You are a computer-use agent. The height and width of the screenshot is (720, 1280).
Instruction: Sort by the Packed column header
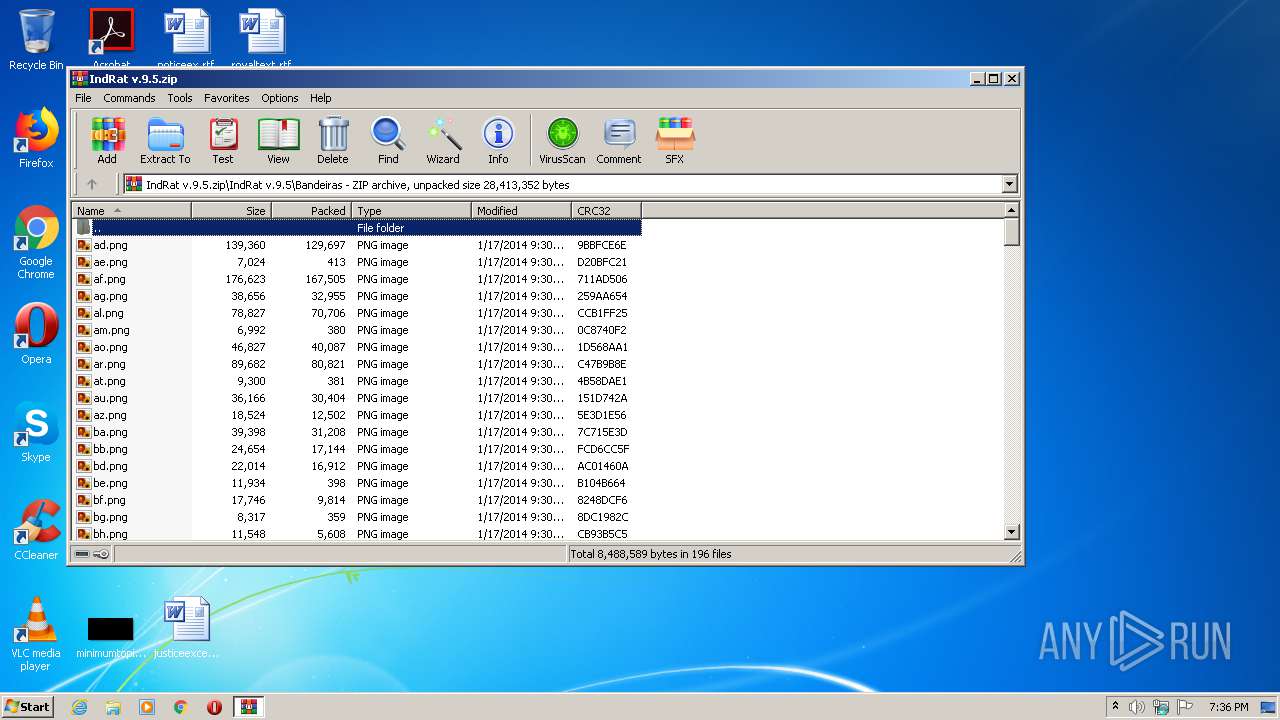tap(311, 210)
